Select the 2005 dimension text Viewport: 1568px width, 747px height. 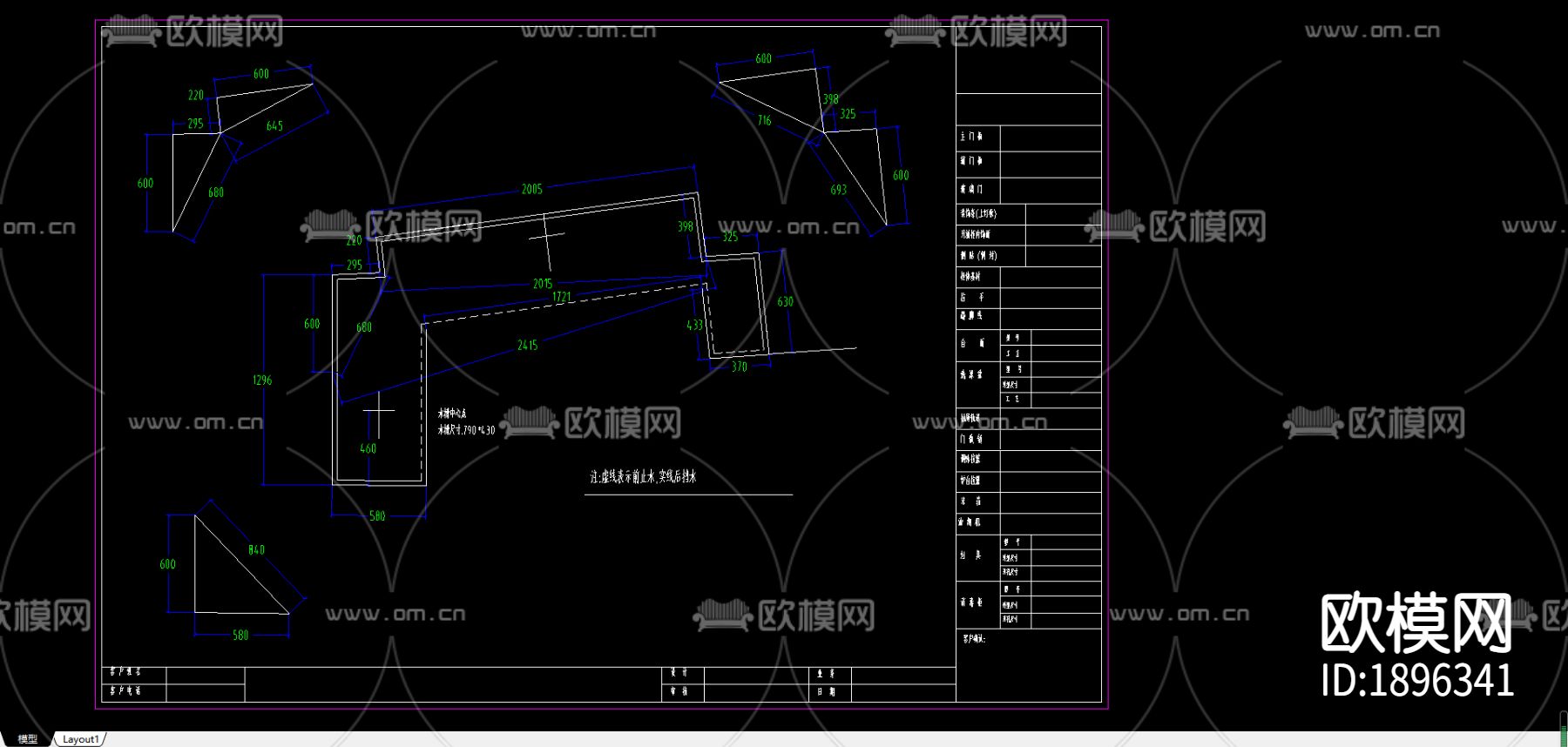tap(532, 189)
